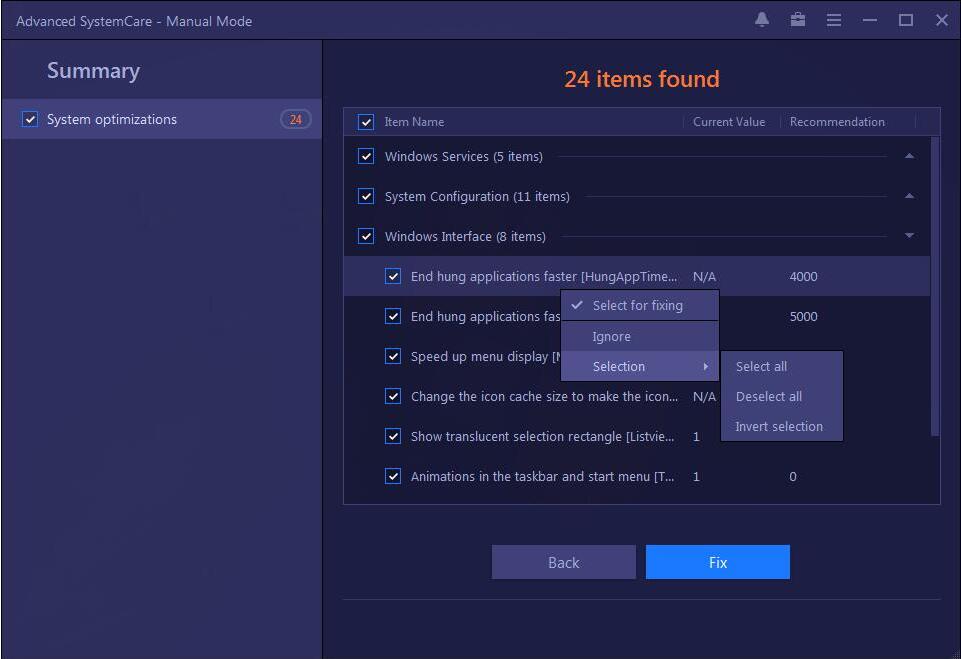The width and height of the screenshot is (961, 659).
Task: Click the results list vertical scrollbar
Action: (x=935, y=286)
